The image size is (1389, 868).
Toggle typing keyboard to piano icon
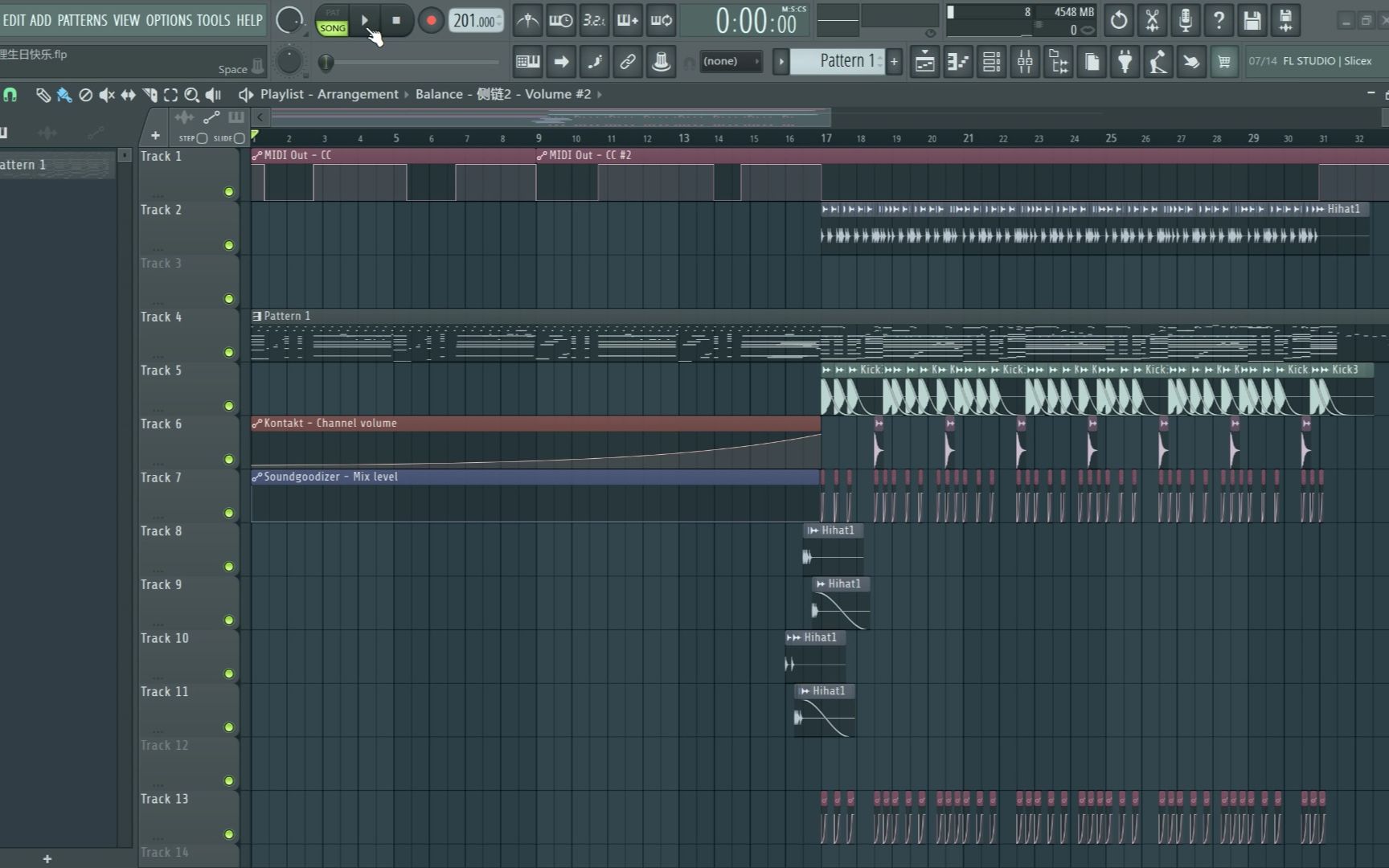[527, 61]
